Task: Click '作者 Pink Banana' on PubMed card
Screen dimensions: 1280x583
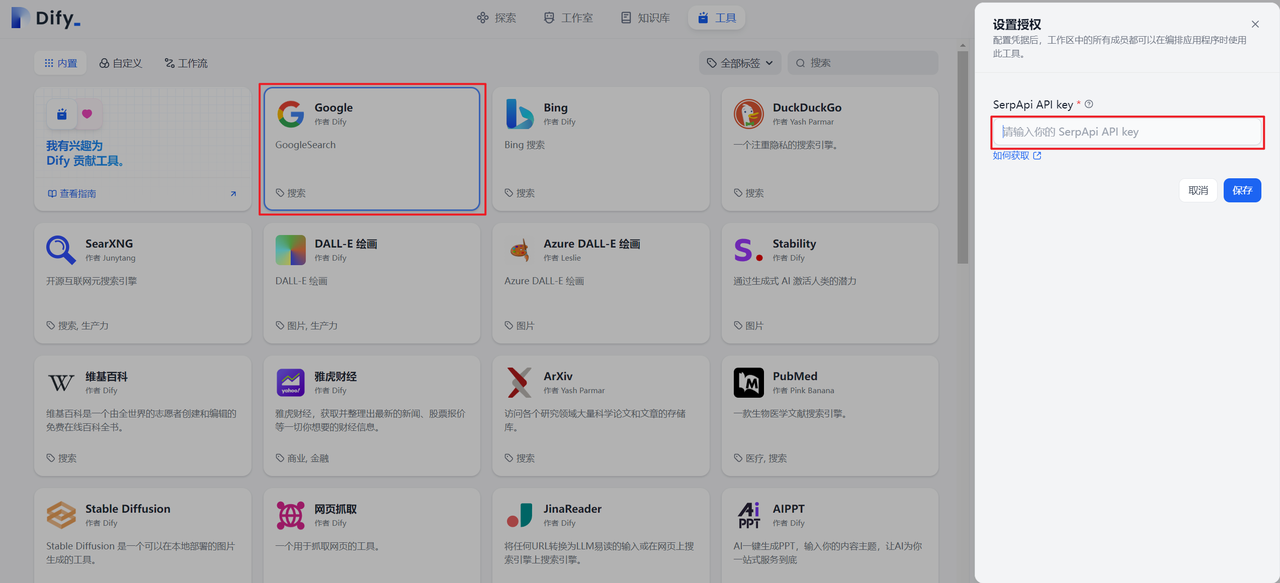Action: click(x=803, y=390)
